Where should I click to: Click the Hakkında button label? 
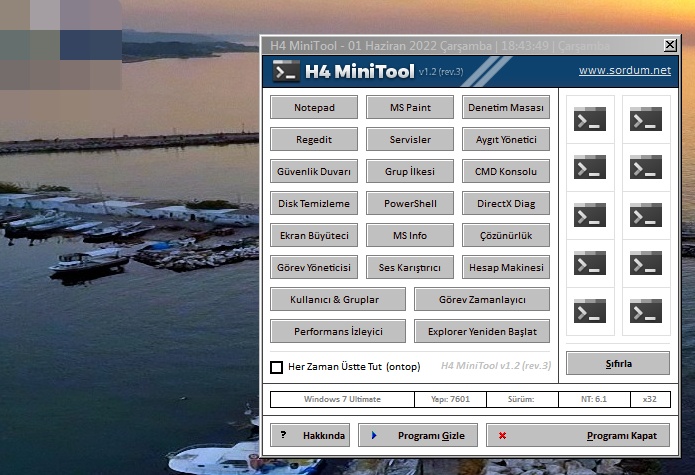[324, 436]
